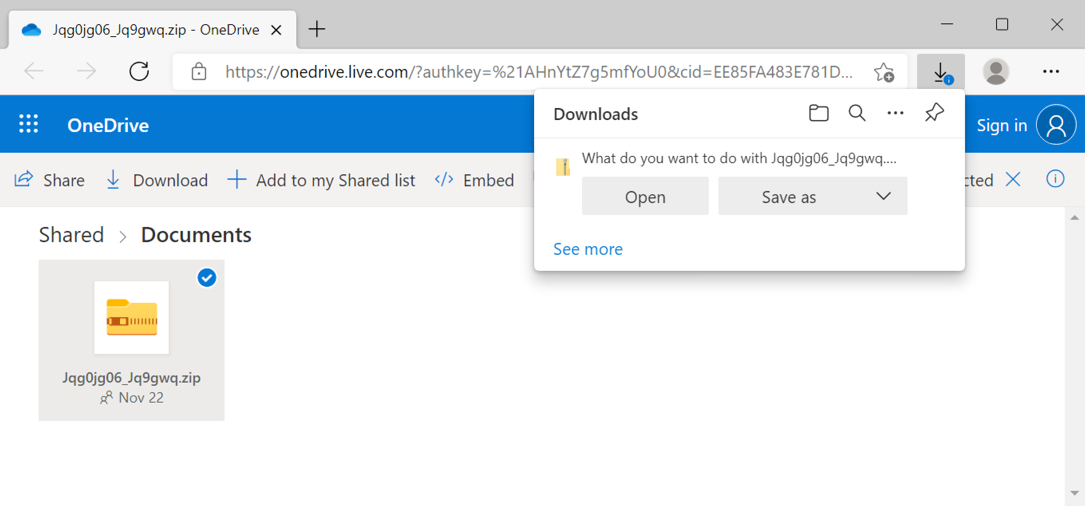Click the Sign in account avatar
The width and height of the screenshot is (1085, 506).
[x=1056, y=125]
